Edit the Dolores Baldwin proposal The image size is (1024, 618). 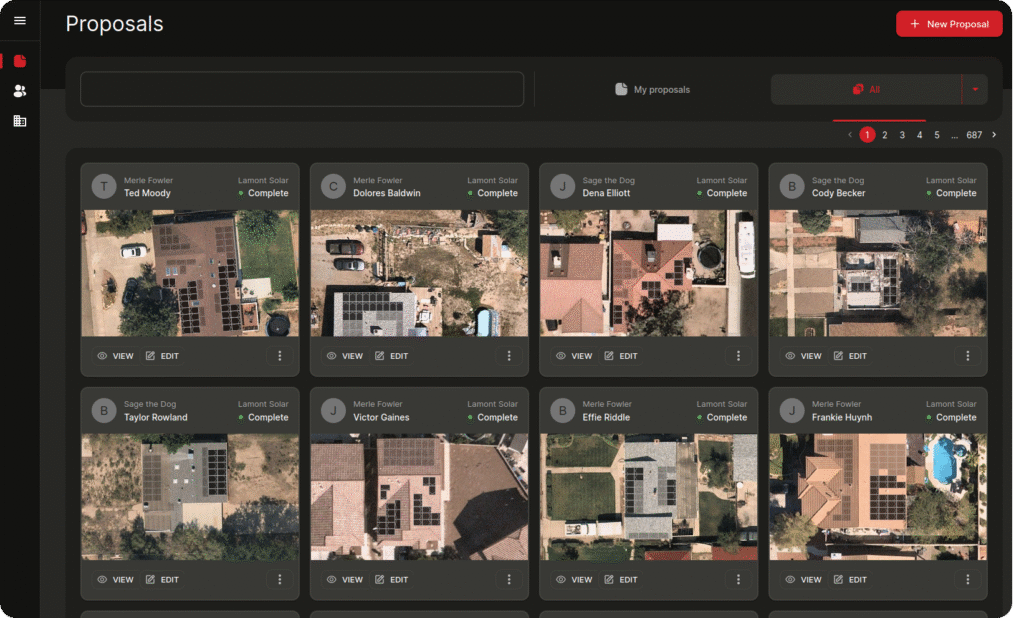(x=391, y=356)
